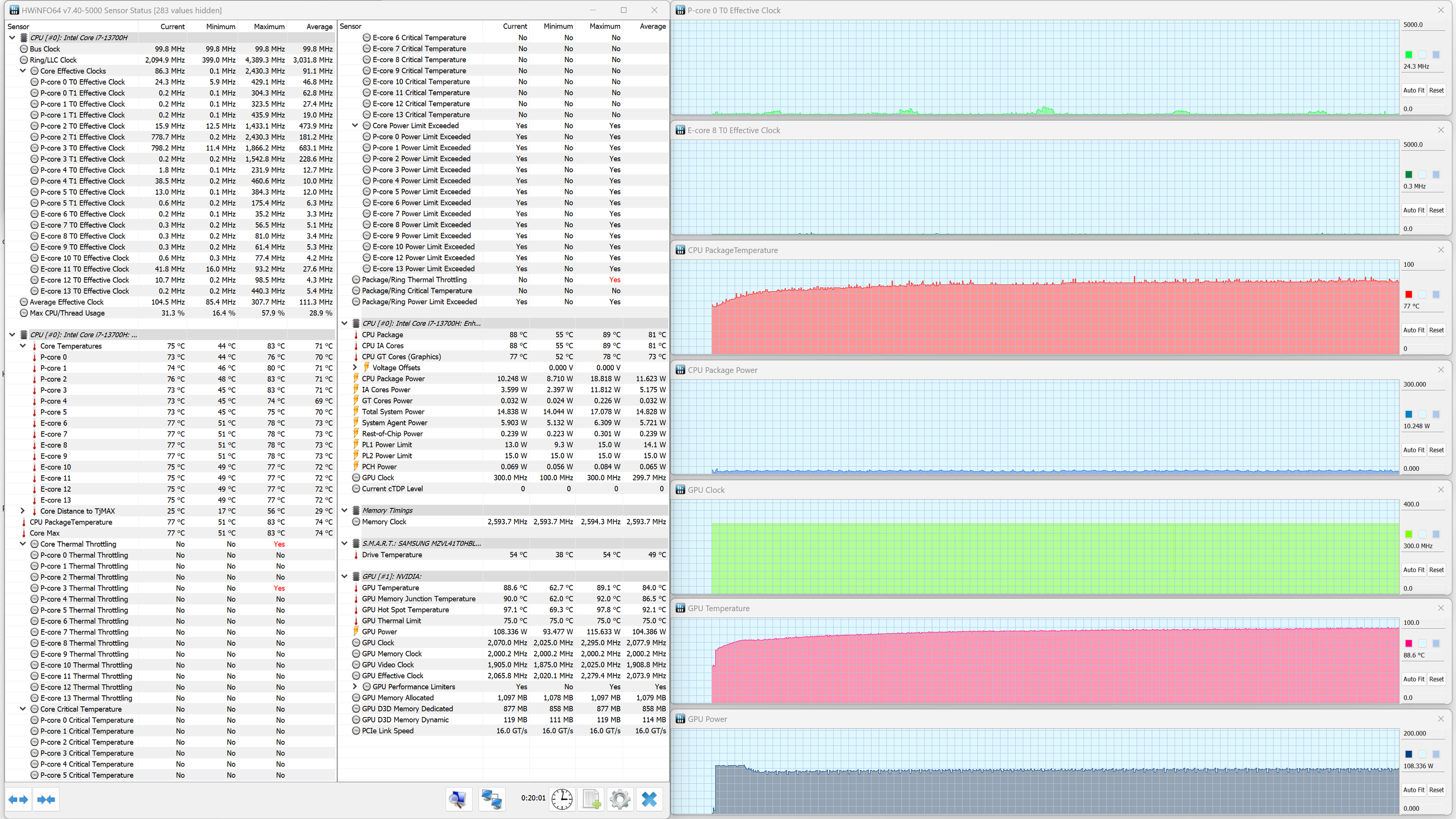The width and height of the screenshot is (1456, 819).
Task: Click the clock reset timer icon
Action: pyautogui.click(x=562, y=799)
